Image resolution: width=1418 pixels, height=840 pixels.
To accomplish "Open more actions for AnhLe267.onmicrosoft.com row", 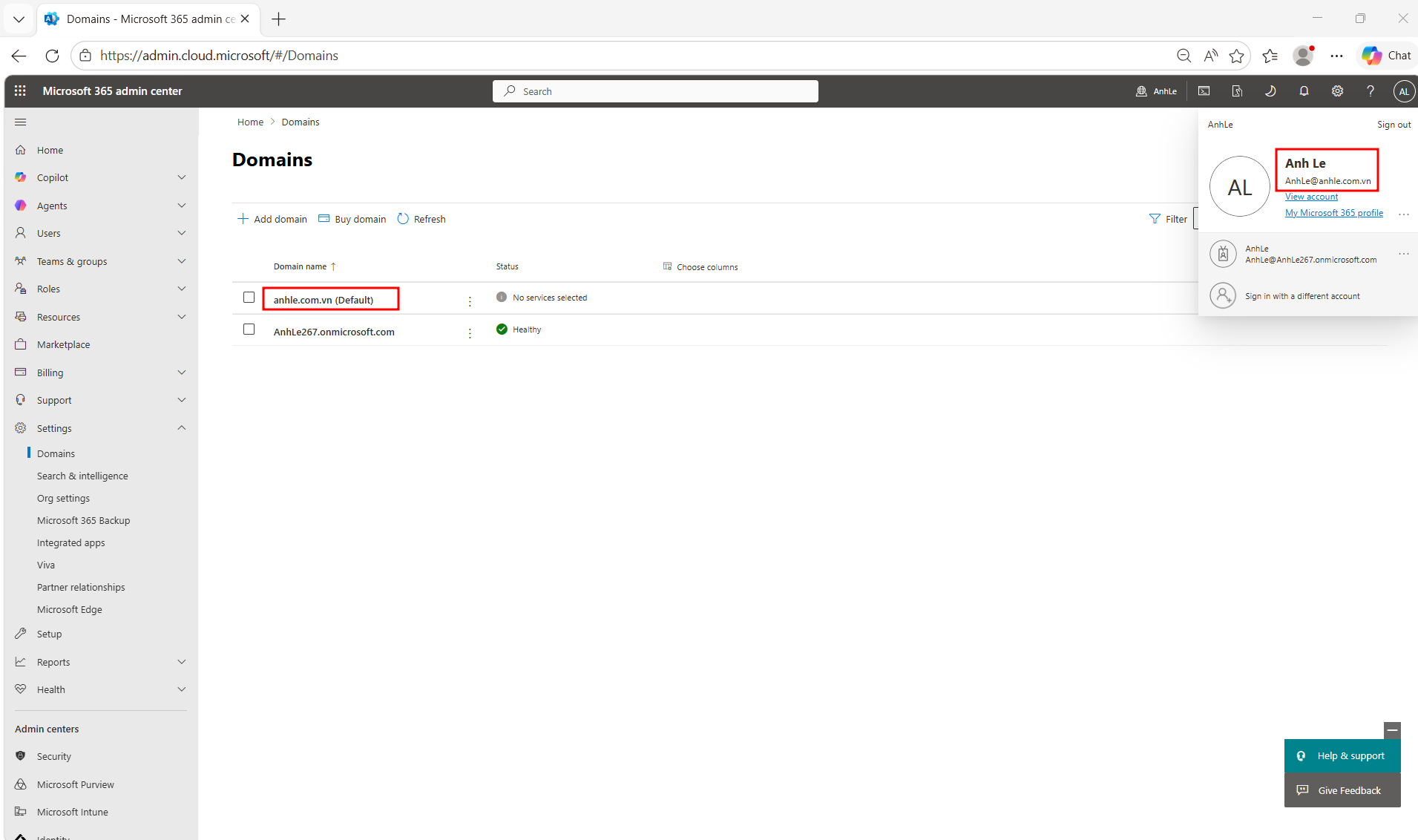I will 470,332.
